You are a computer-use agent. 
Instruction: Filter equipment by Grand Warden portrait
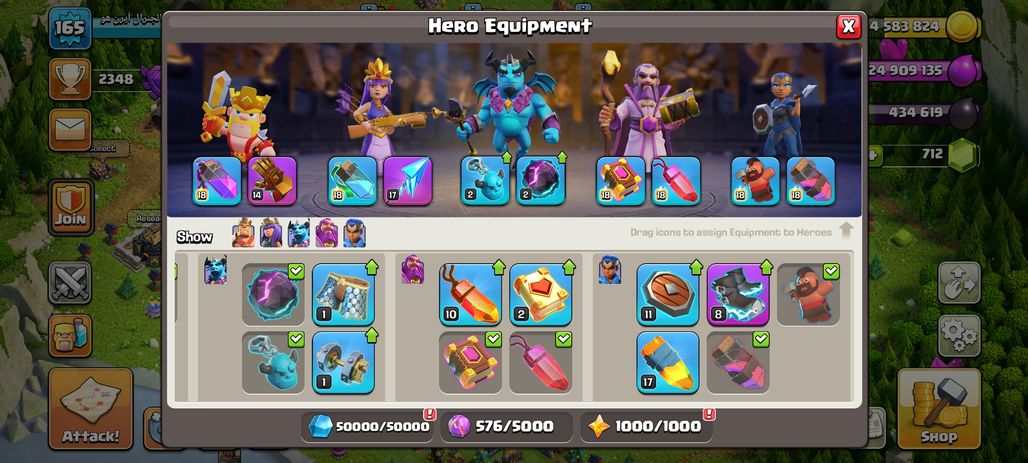(x=326, y=233)
